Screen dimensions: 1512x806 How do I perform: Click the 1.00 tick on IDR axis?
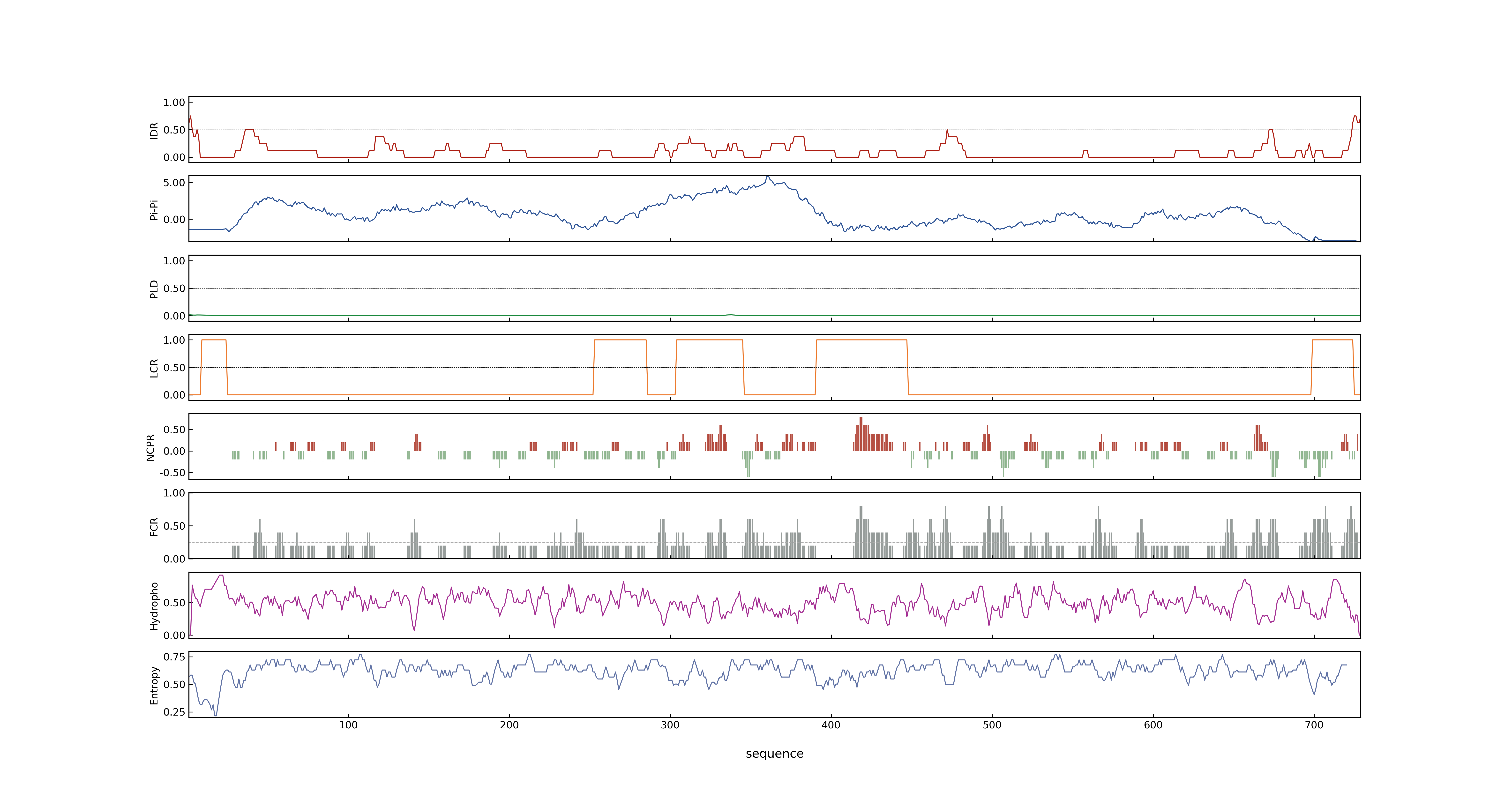click(x=174, y=103)
